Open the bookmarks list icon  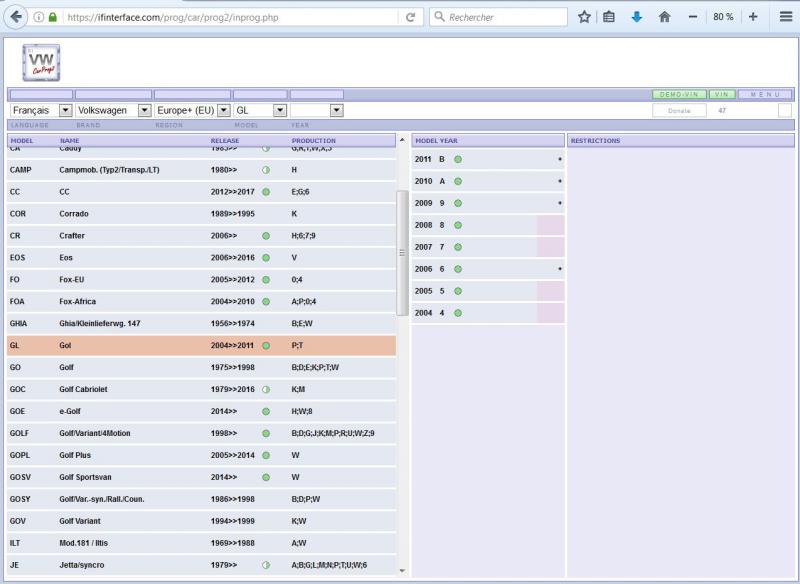pos(609,17)
